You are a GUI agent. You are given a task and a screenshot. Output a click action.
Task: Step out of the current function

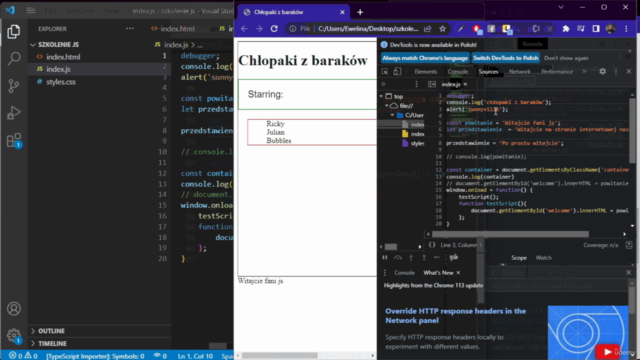click(424, 258)
